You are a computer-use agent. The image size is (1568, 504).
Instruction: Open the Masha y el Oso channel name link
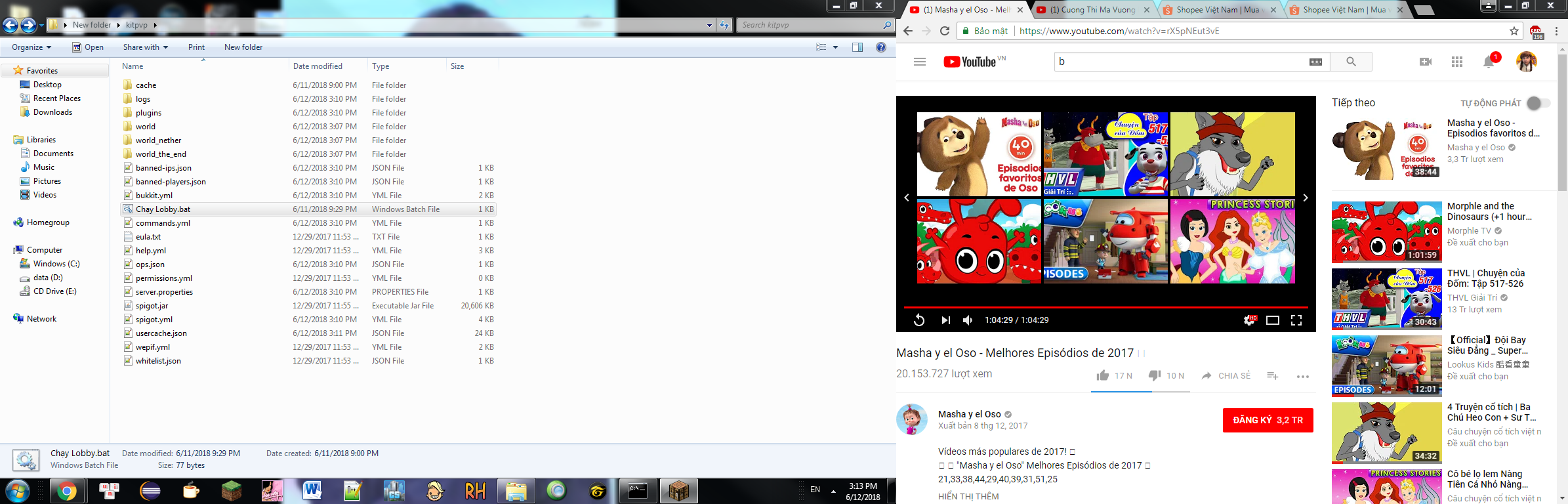coord(970,414)
